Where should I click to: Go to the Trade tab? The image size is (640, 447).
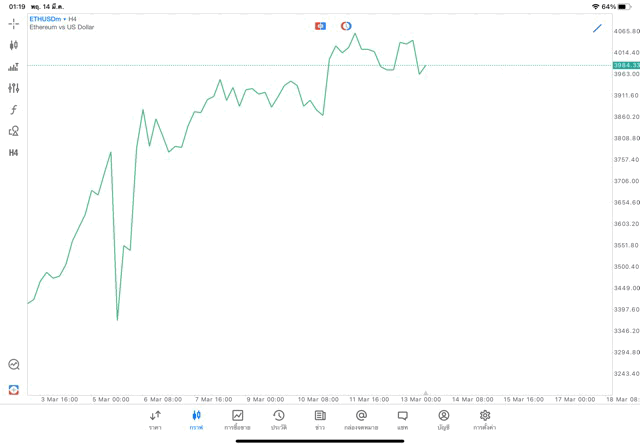coord(237,419)
